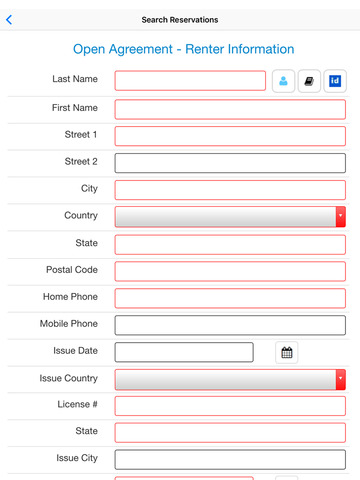
Task: Expand the Country dropdown
Action: click(230, 217)
